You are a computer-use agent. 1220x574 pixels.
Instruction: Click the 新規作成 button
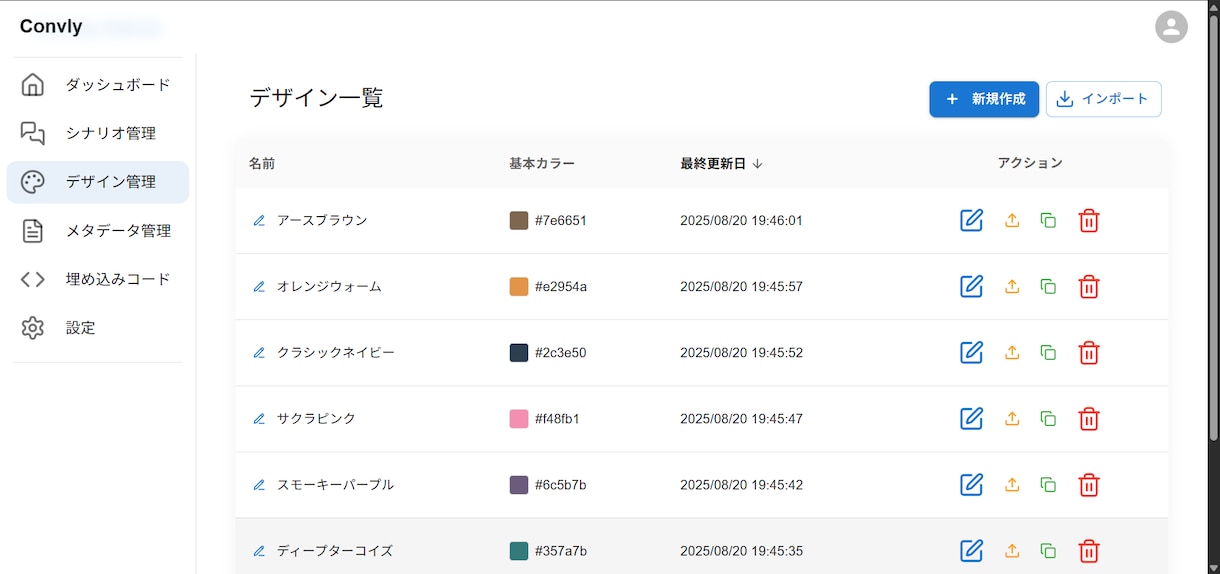coord(984,99)
